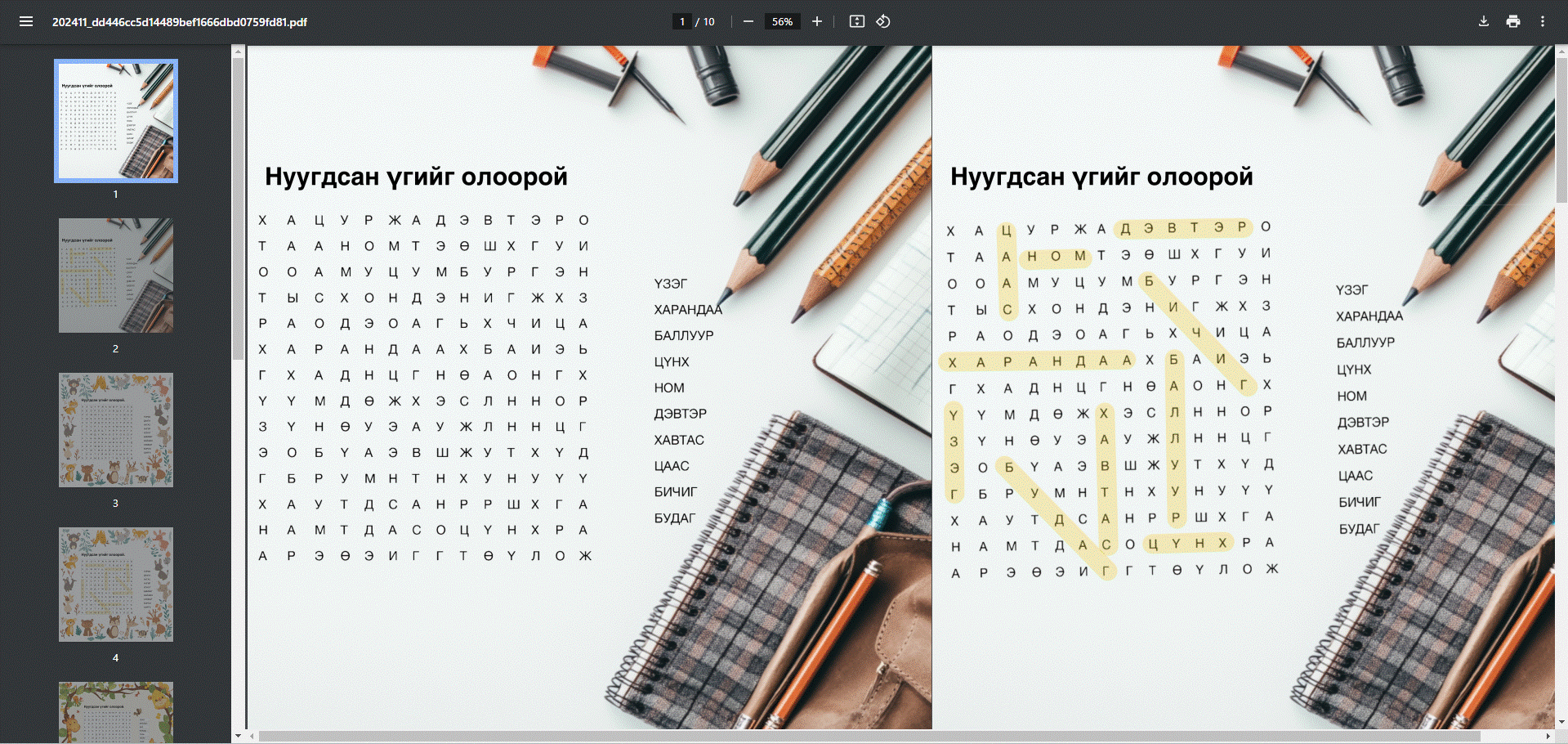Click the highlighted НОМ in answer grid

[x=1056, y=256]
